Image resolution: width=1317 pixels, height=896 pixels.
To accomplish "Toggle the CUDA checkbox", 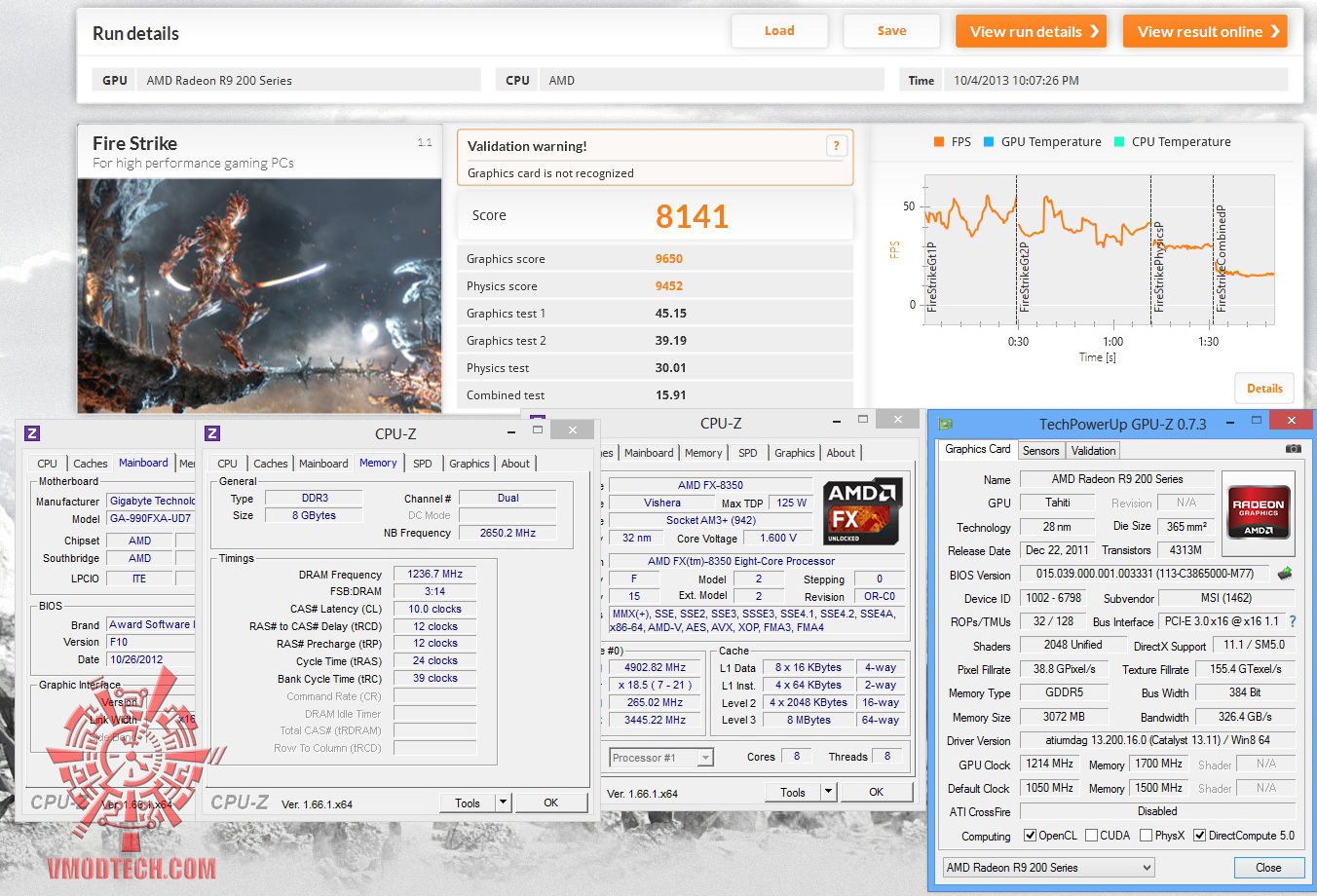I will tap(1091, 836).
